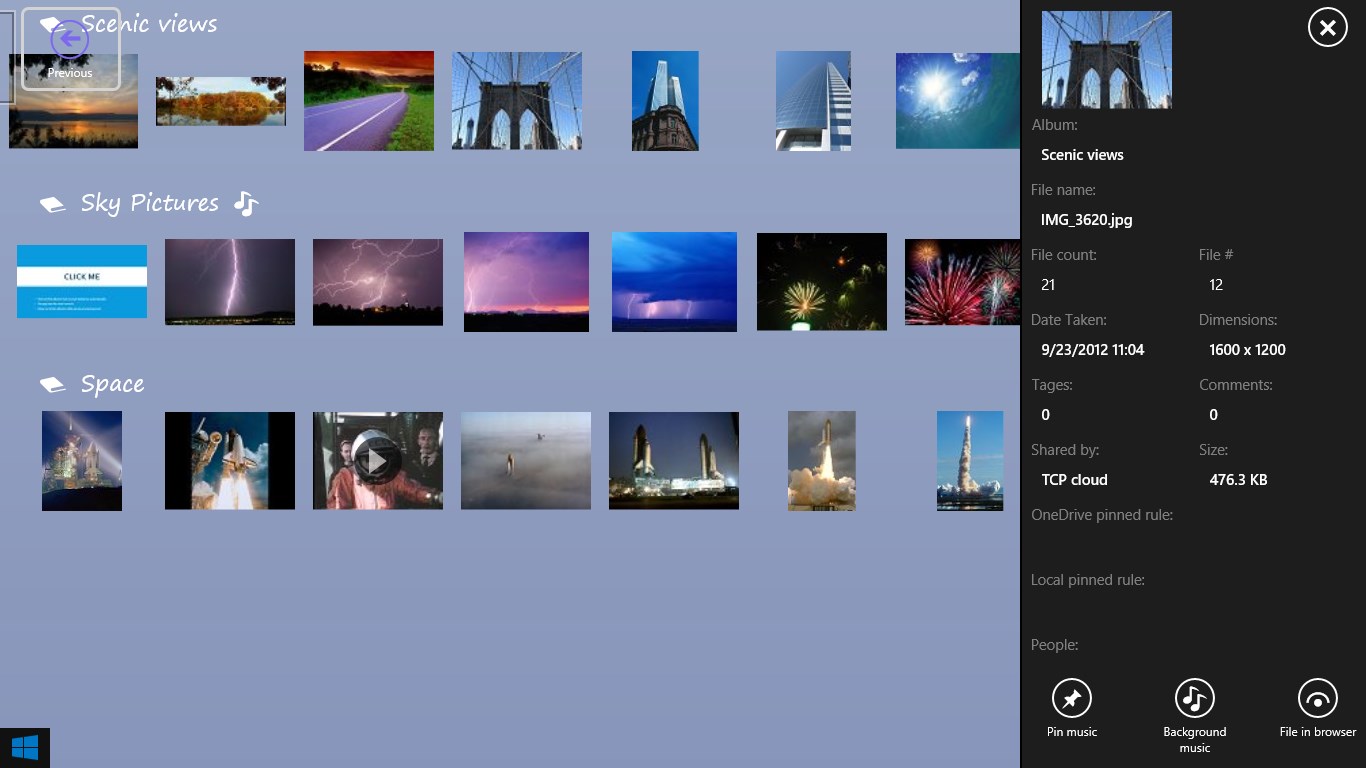Click File in browser icon

pyautogui.click(x=1317, y=698)
